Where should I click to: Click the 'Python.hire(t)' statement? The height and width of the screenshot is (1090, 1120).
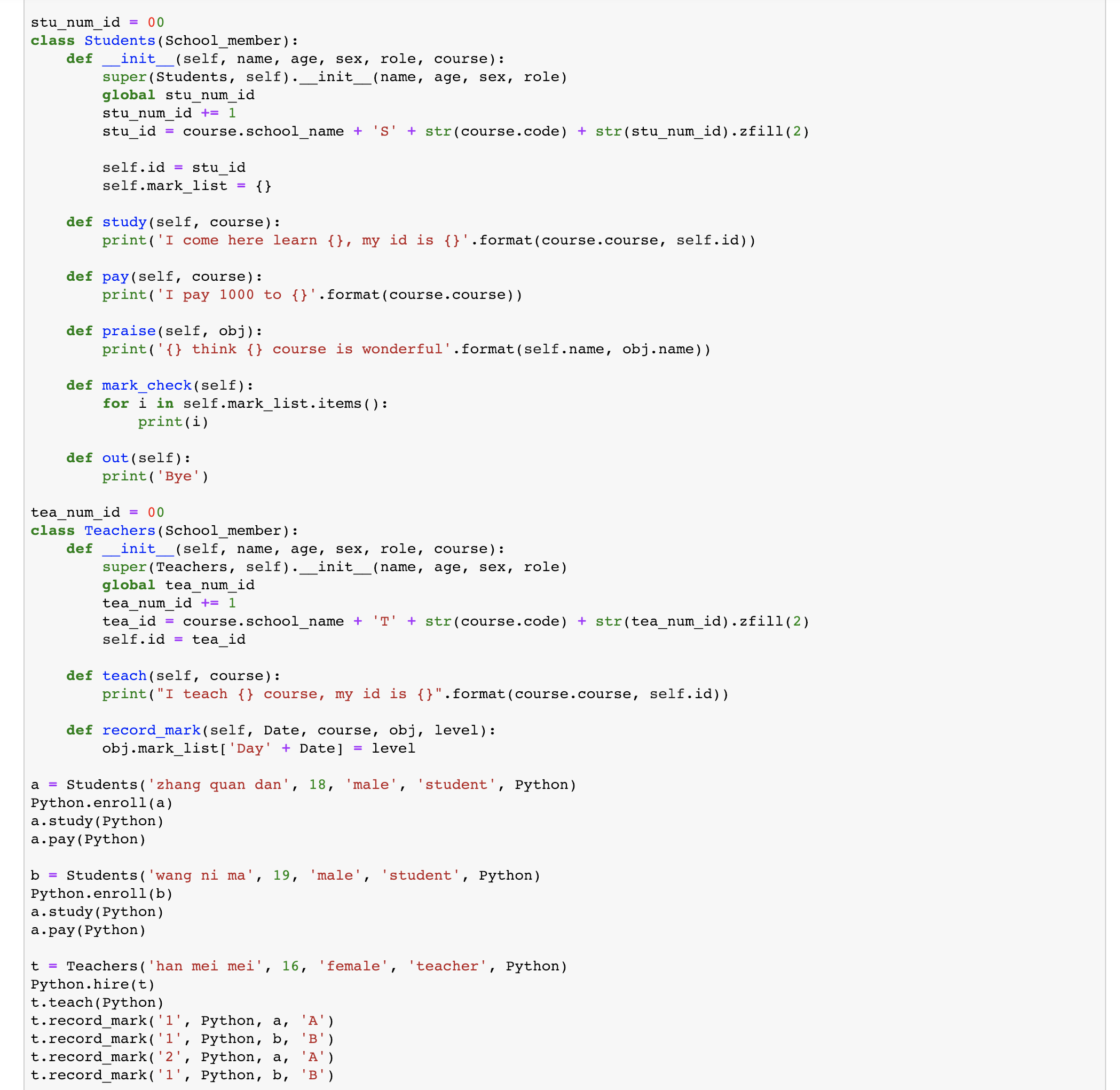[x=93, y=985]
